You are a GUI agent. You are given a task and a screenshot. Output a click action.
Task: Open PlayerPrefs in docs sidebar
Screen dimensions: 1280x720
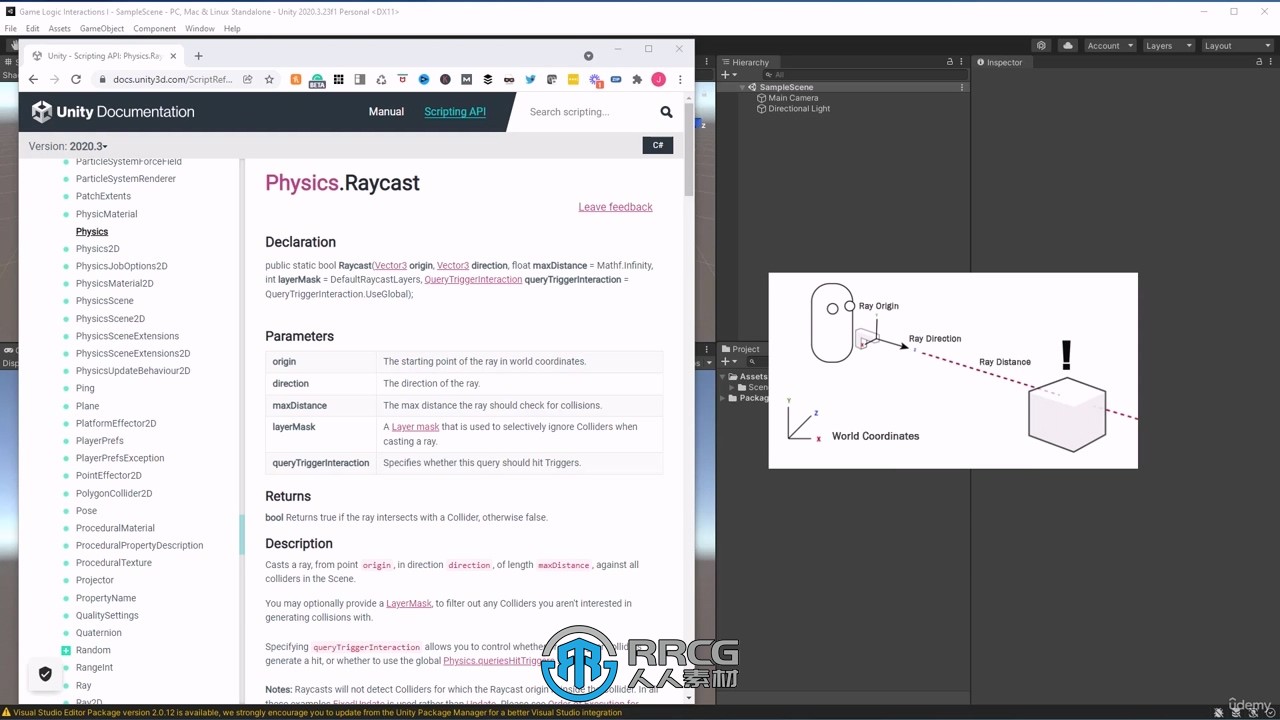(99, 441)
